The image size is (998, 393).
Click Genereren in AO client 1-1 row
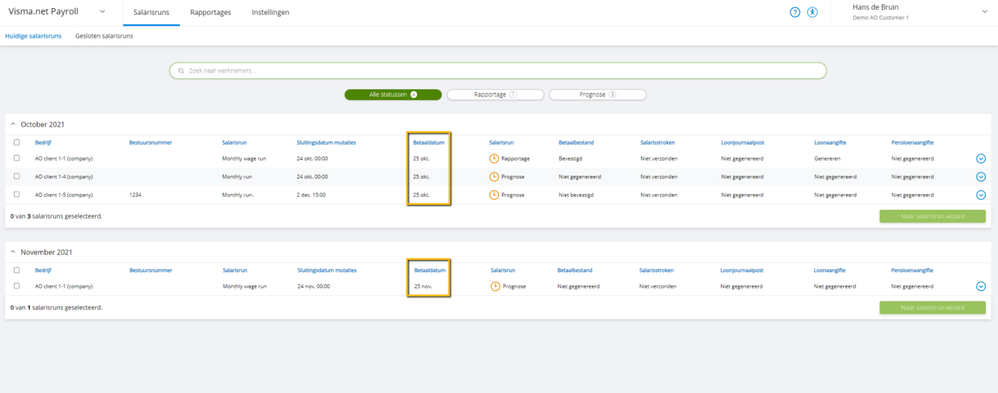coord(826,158)
